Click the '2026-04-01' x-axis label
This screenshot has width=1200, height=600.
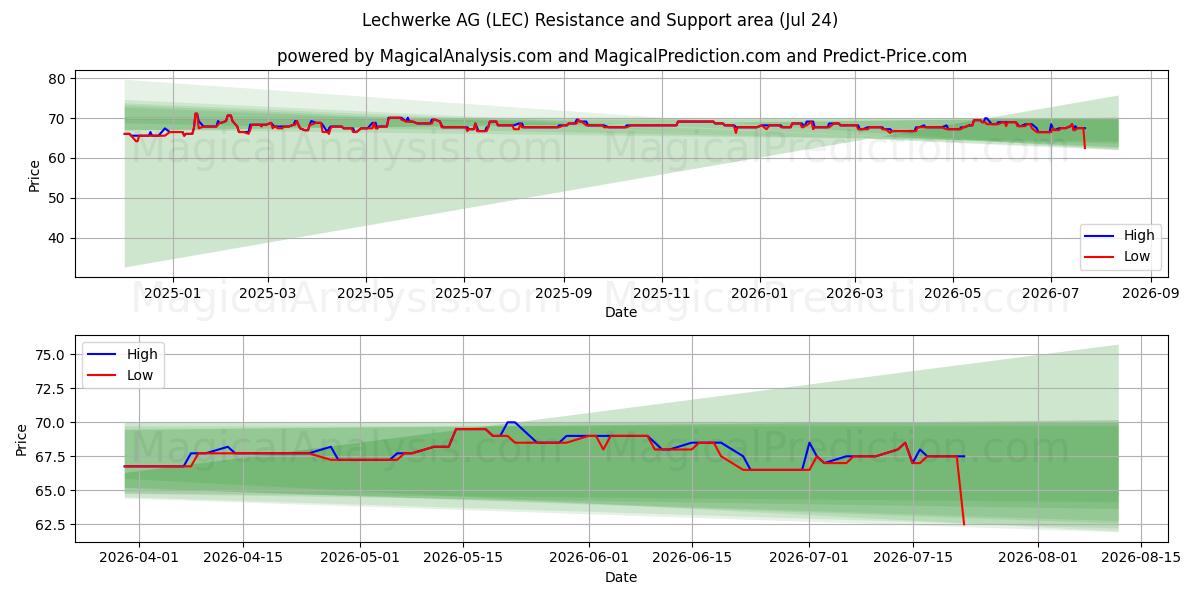[139, 559]
